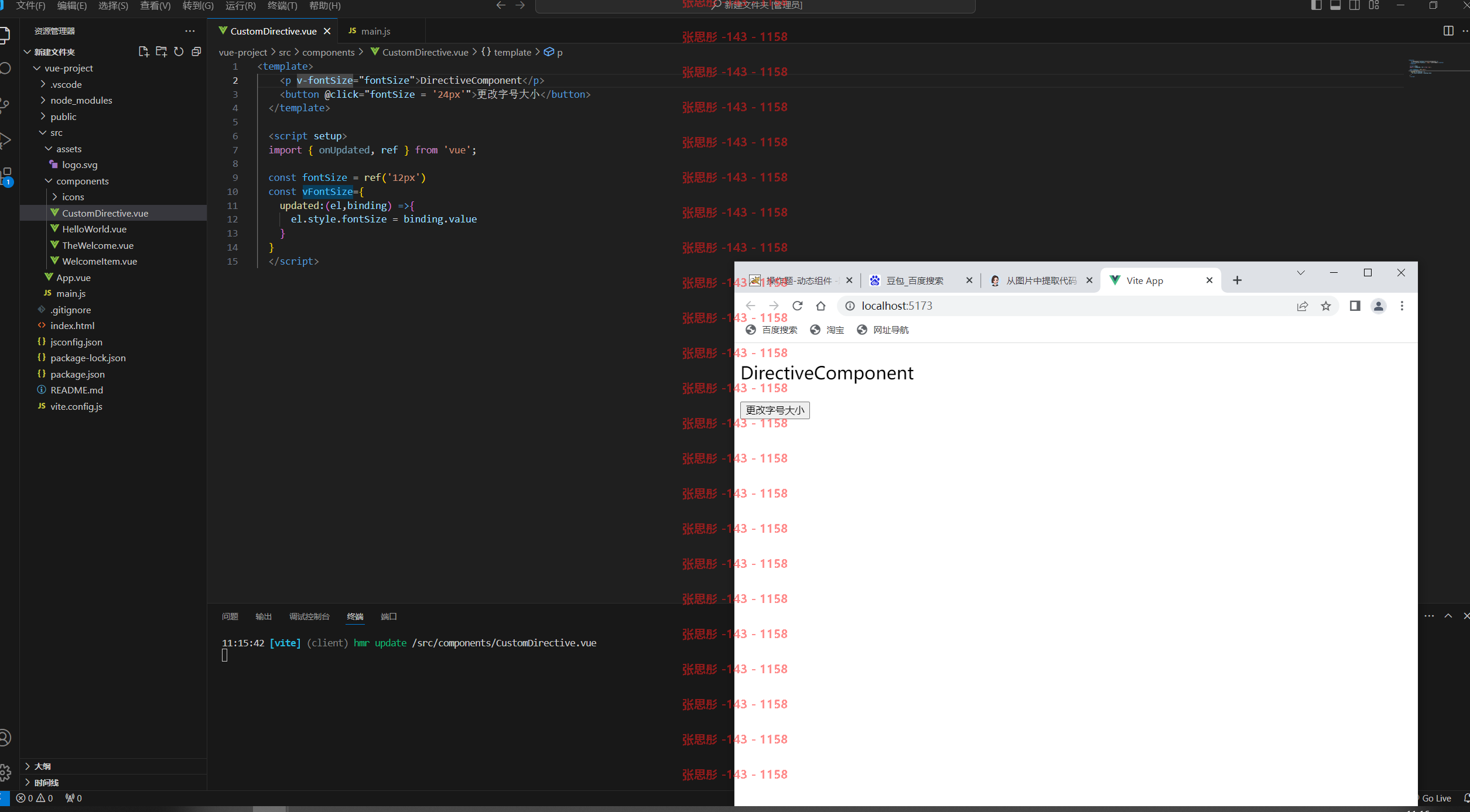Open terminal panel more actions

tap(1429, 616)
